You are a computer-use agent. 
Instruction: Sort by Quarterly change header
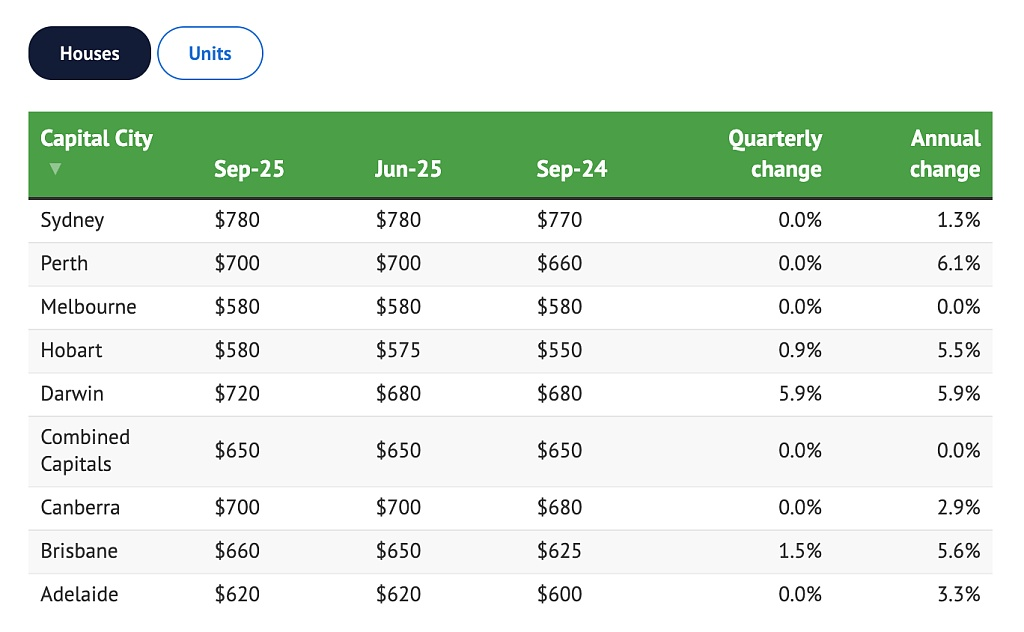775,154
